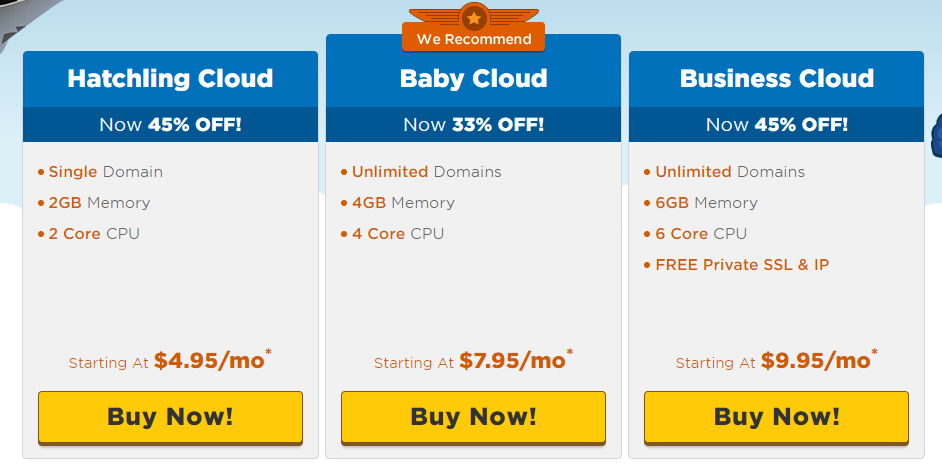Click the We Recommend orange ribbon
942x465 pixels.
click(x=473, y=38)
